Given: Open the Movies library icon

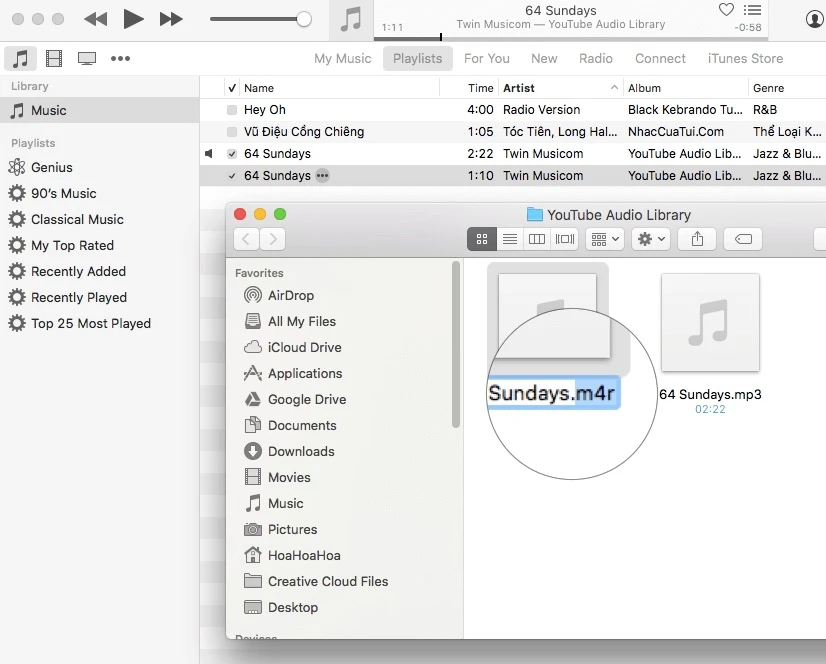Looking at the screenshot, I should point(53,59).
